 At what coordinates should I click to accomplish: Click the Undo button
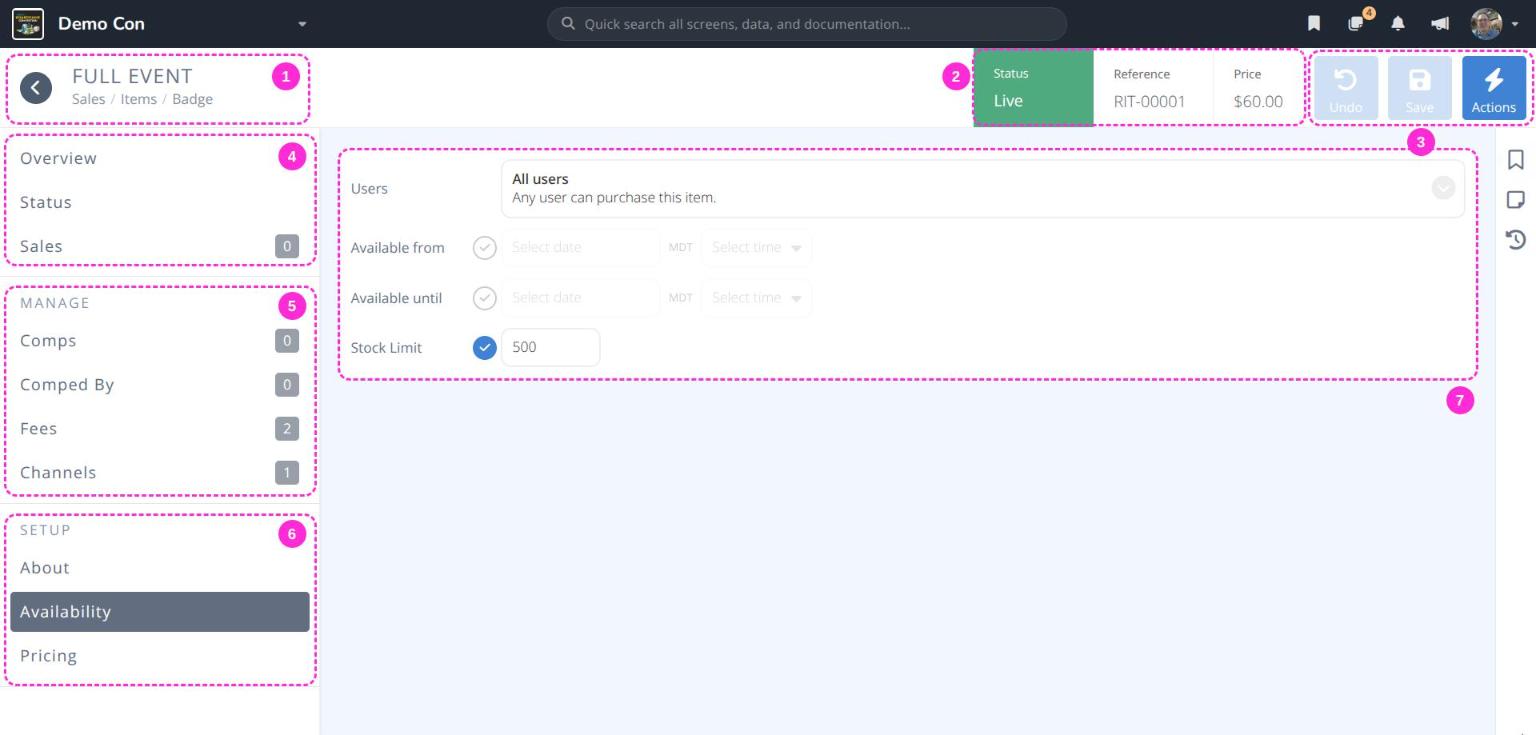click(1346, 88)
